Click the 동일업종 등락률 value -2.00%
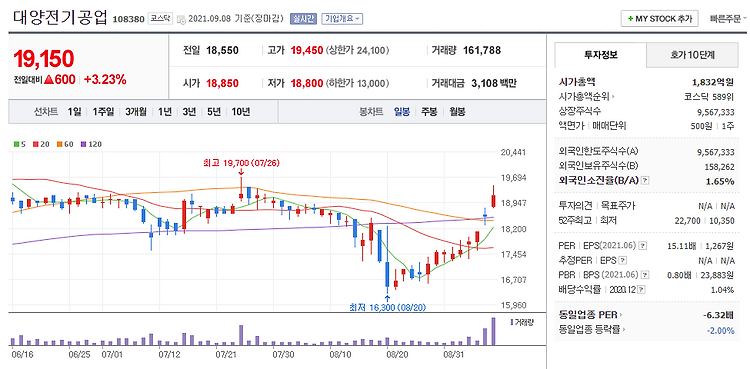Image resolution: width=750 pixels, height=369 pixels. click(720, 330)
